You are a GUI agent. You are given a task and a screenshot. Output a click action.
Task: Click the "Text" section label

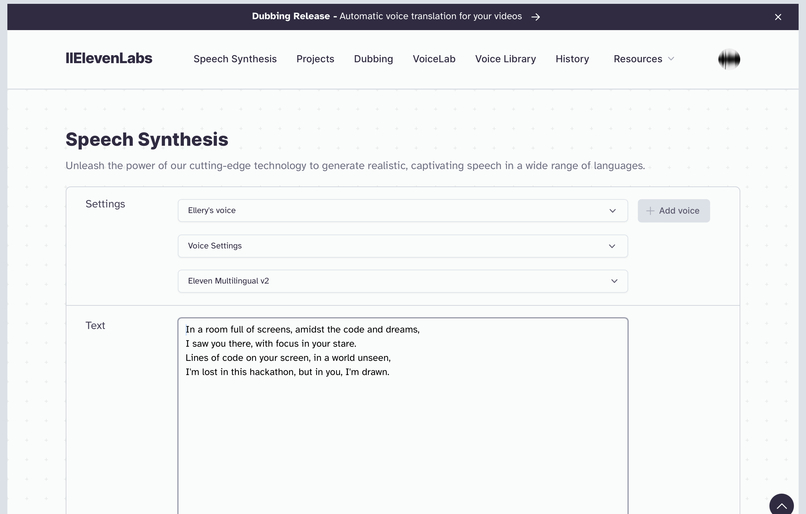click(x=95, y=325)
